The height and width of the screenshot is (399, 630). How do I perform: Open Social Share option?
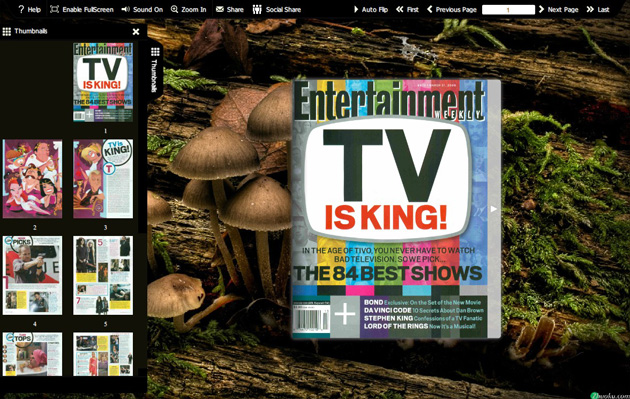pos(276,9)
